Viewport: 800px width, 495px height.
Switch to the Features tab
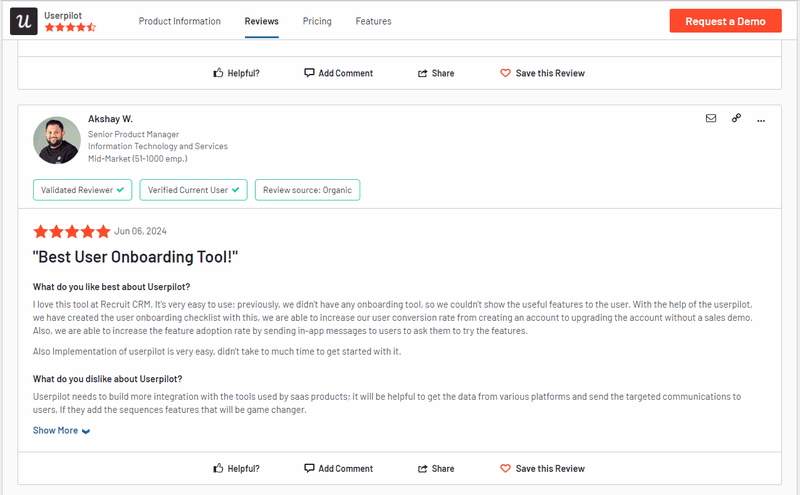pyautogui.click(x=373, y=21)
